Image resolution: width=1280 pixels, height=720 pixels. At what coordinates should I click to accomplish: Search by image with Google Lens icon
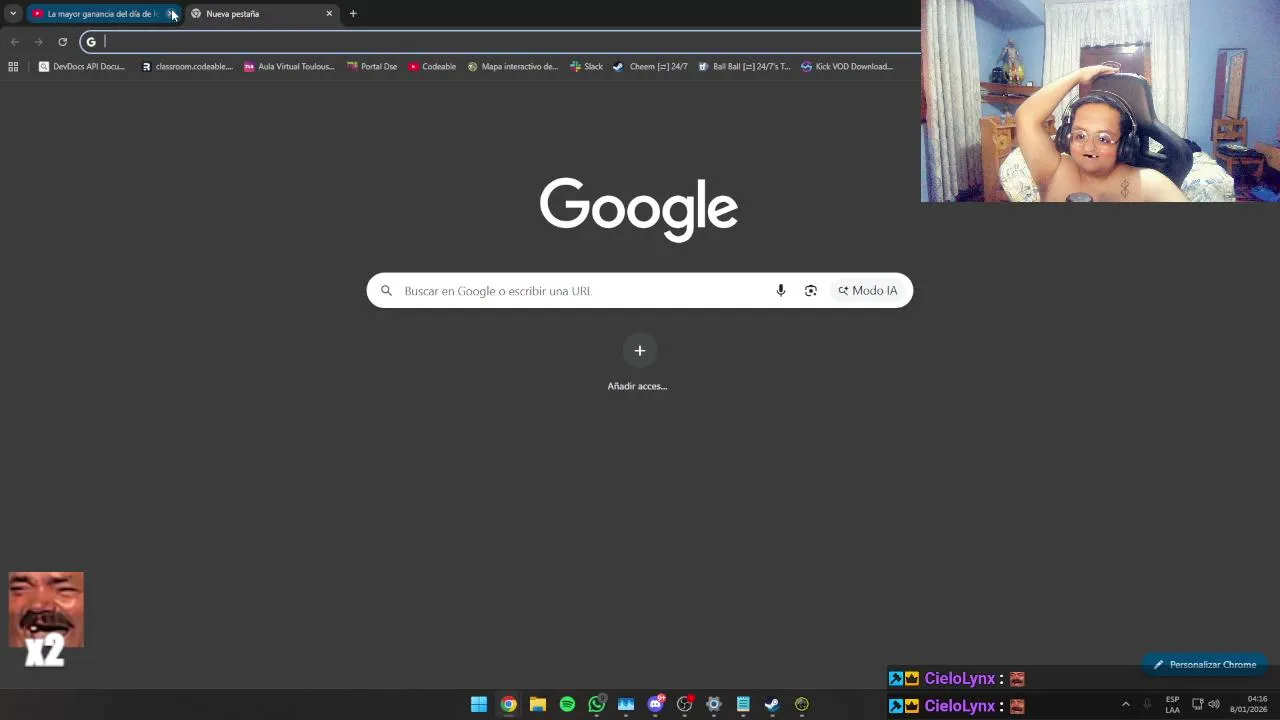coord(811,291)
